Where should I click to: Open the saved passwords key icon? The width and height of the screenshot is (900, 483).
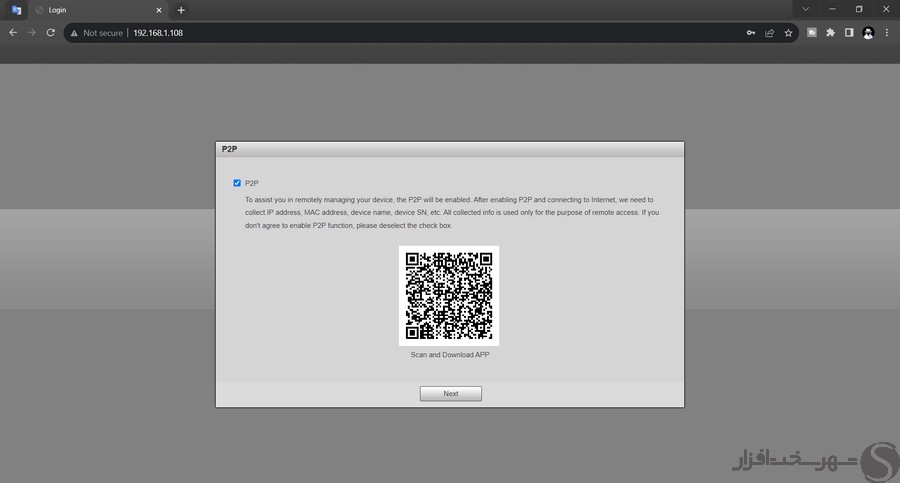coord(751,33)
